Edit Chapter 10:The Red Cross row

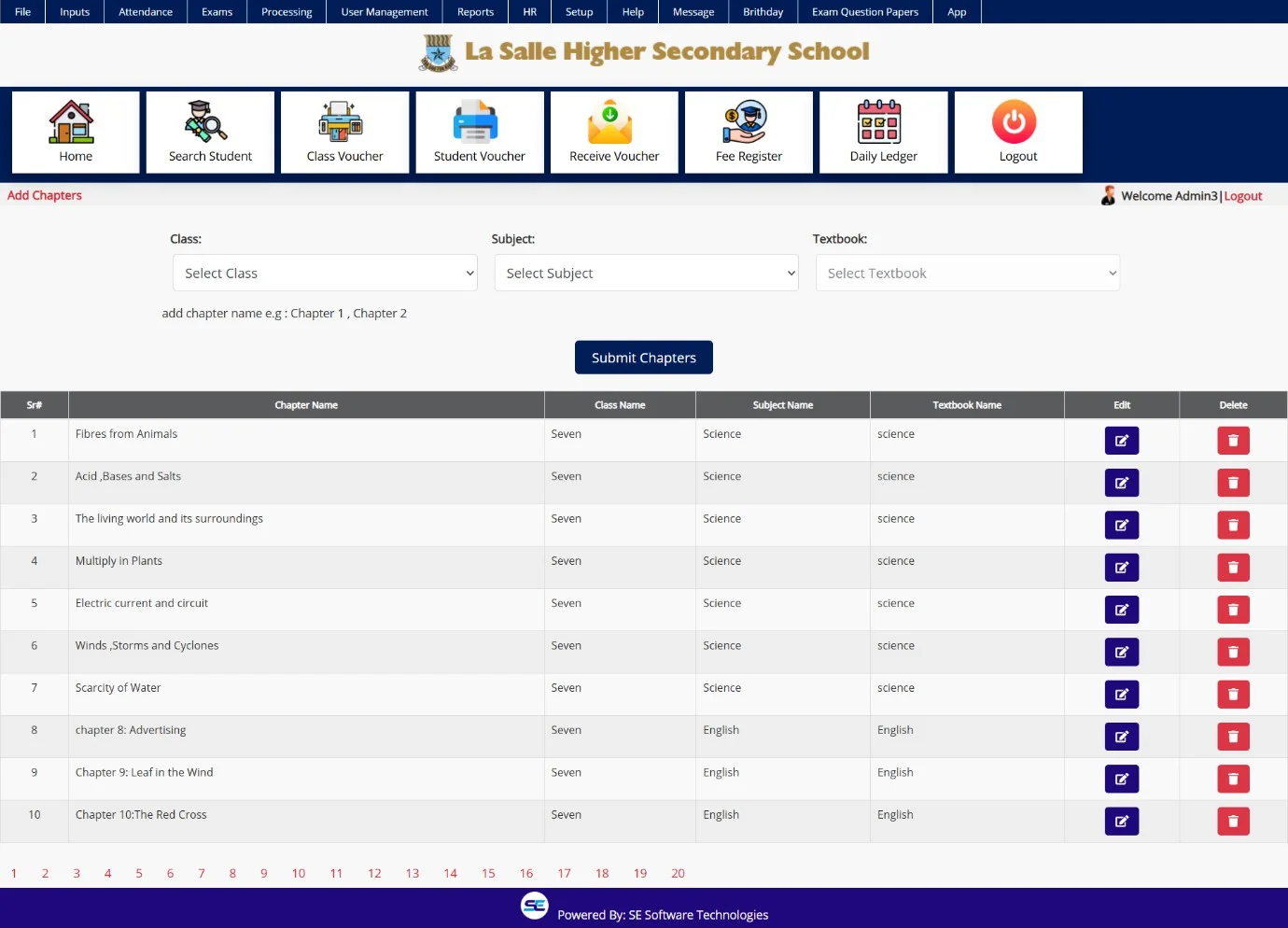point(1121,822)
